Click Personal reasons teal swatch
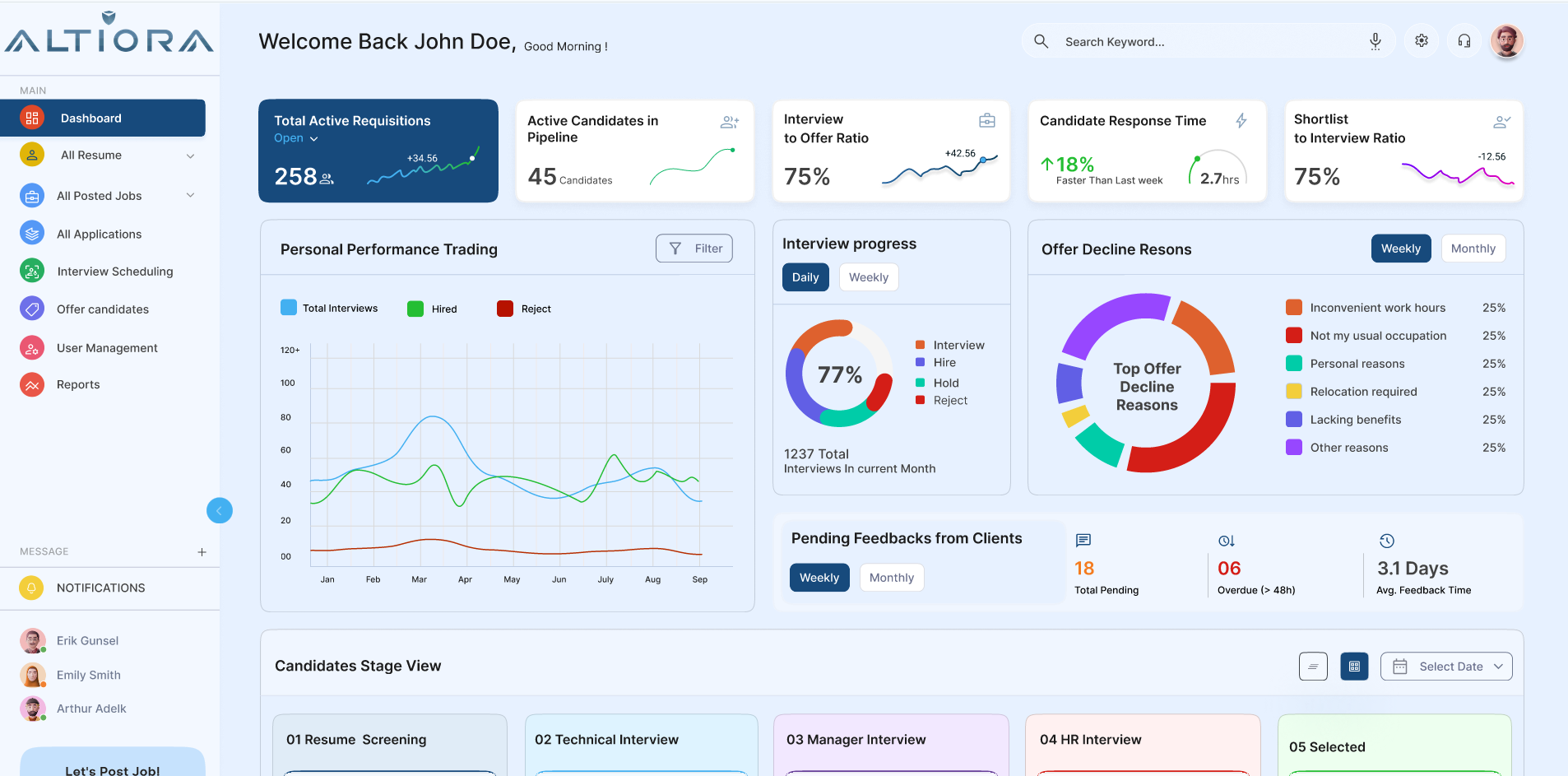 tap(1294, 363)
